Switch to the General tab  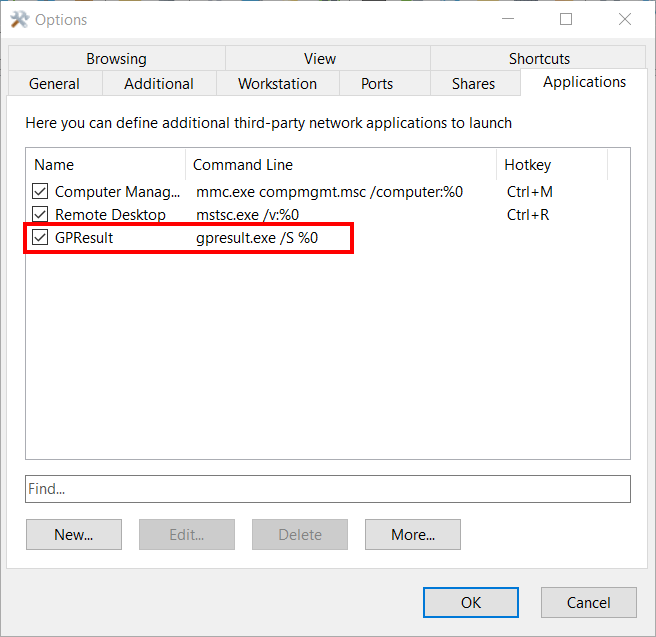54,84
